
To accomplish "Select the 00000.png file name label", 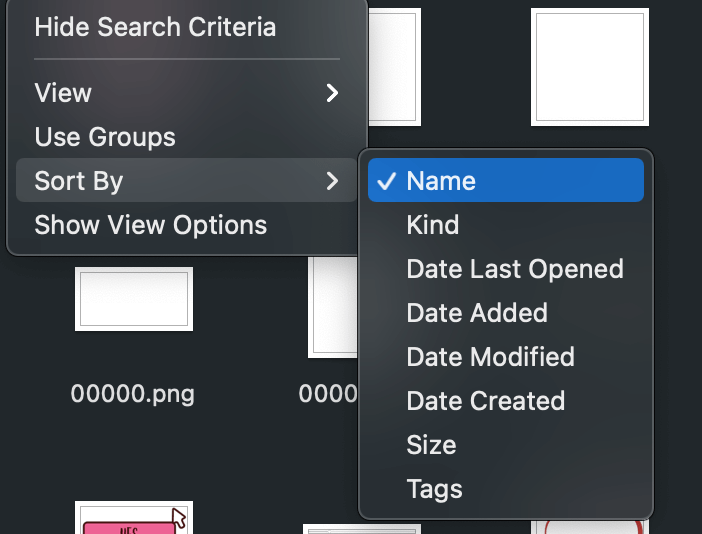I will [133, 394].
